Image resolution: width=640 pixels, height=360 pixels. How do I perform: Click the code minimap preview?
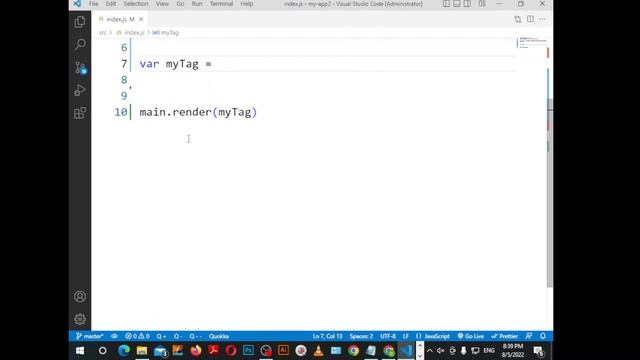click(531, 42)
